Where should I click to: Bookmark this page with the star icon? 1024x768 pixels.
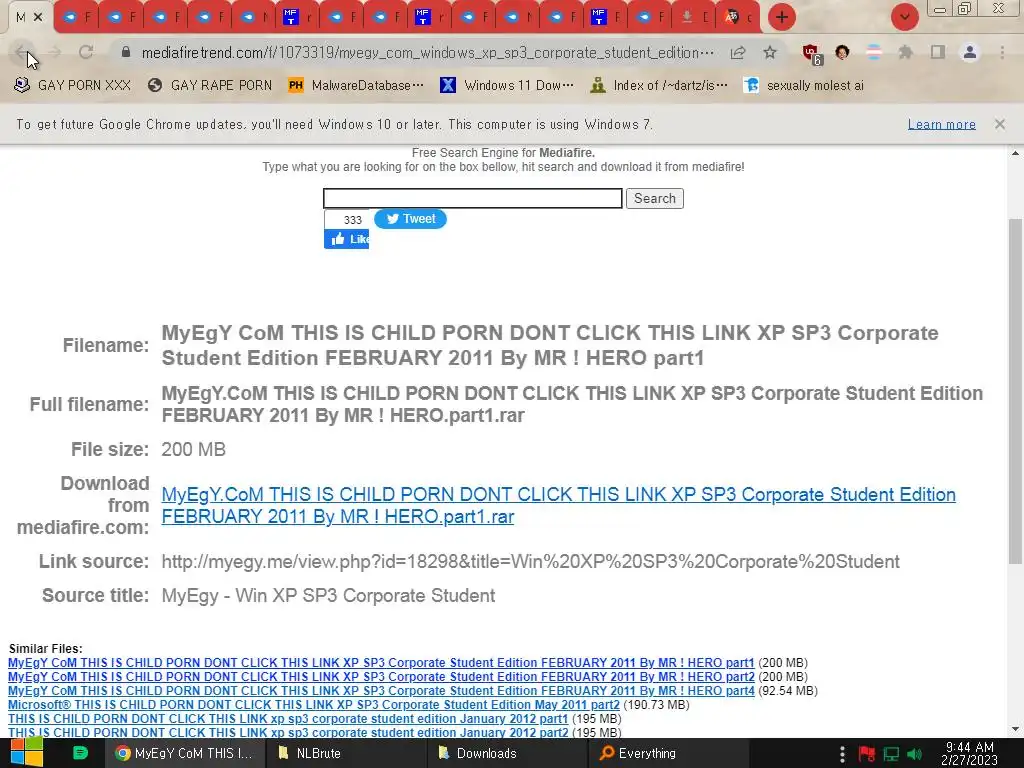coord(770,53)
